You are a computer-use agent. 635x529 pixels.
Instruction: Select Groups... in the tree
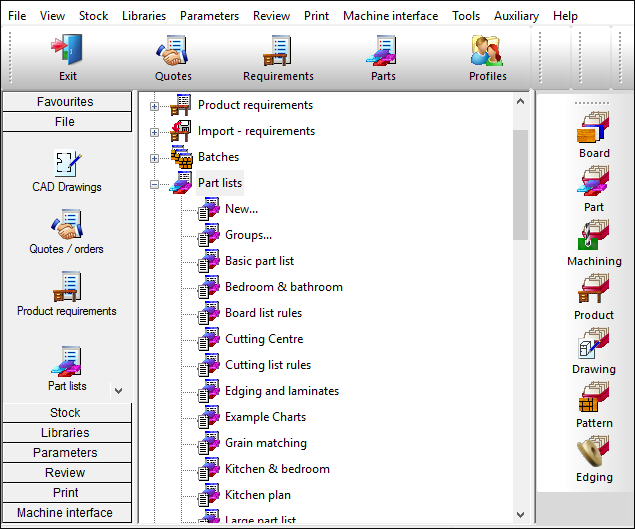point(248,235)
